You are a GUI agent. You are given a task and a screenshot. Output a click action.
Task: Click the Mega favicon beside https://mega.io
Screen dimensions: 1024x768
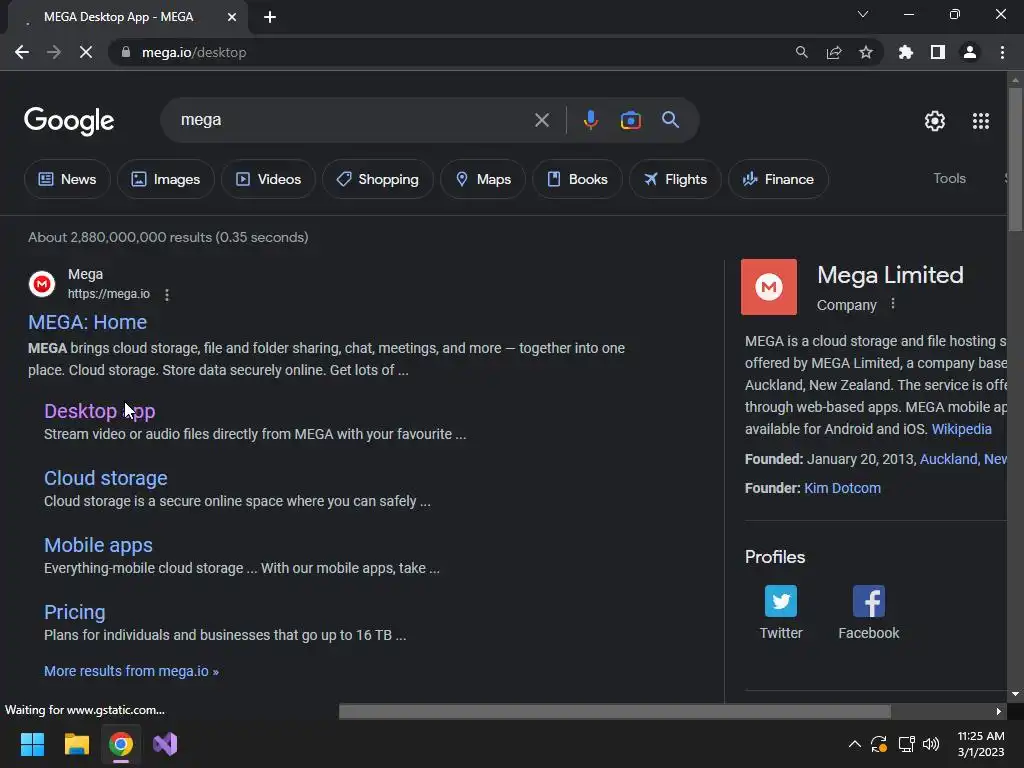click(42, 284)
